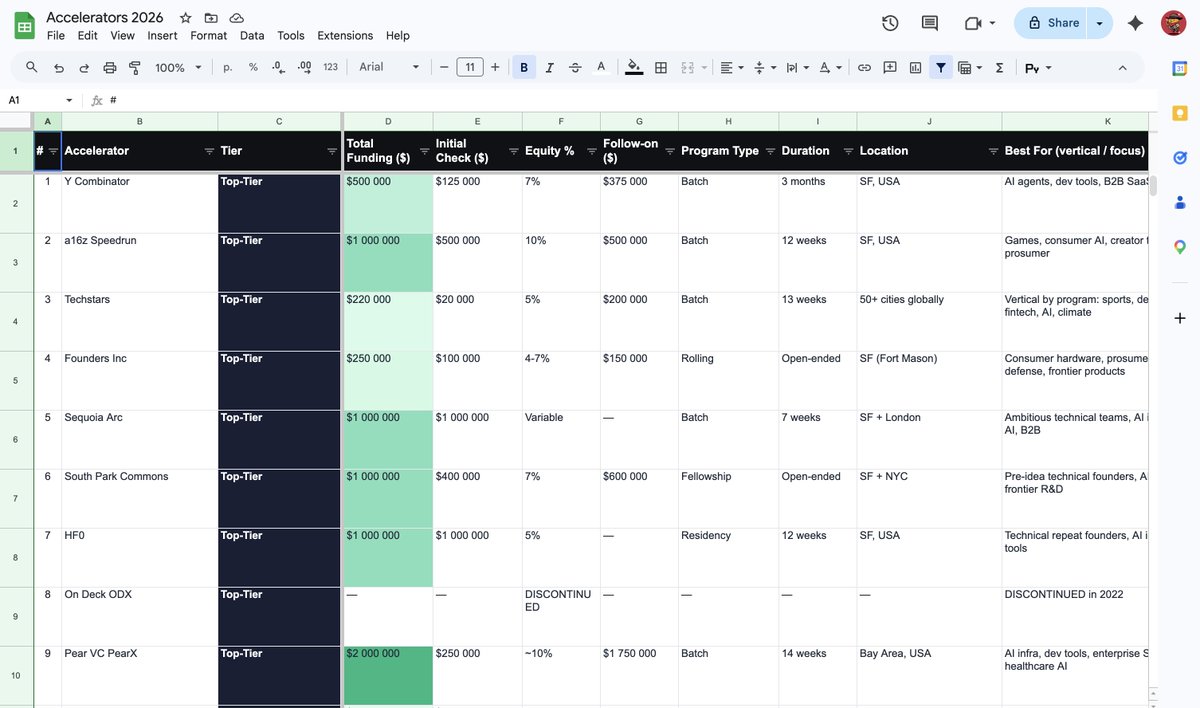1200x708 pixels.
Task: Insert a chart from the toolbar
Action: pyautogui.click(x=915, y=67)
